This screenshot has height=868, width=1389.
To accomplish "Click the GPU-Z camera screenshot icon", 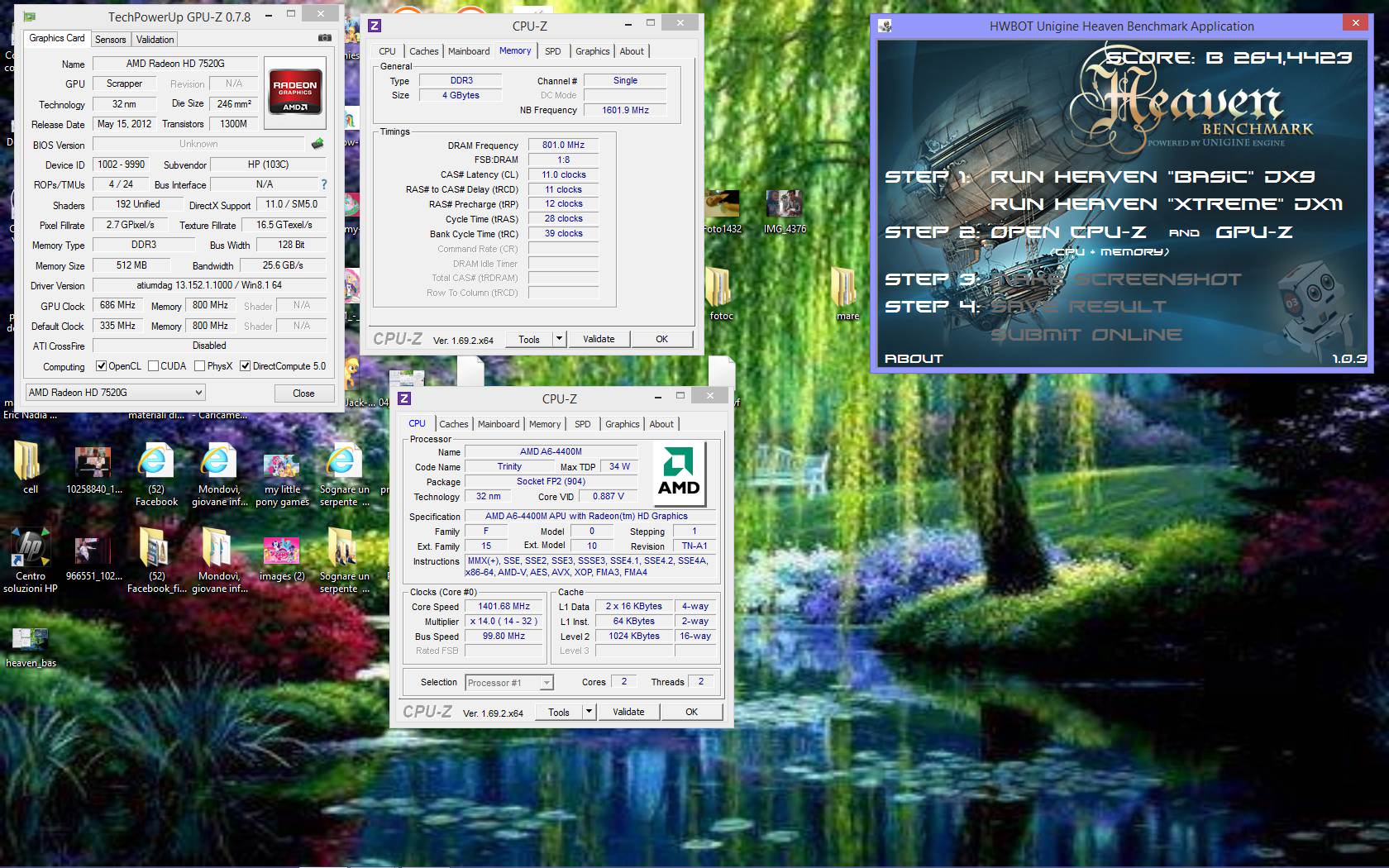I will tap(325, 38).
